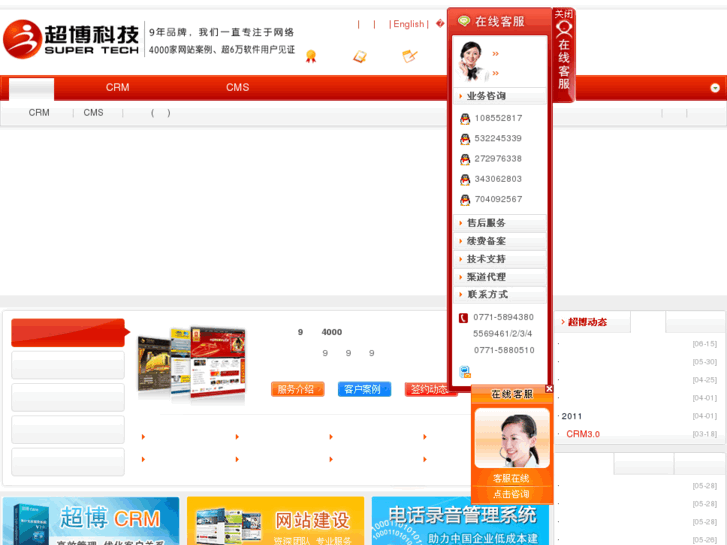This screenshot has height=545, width=727.
Task: Click the award ribbon icon in header
Action: [x=311, y=56]
